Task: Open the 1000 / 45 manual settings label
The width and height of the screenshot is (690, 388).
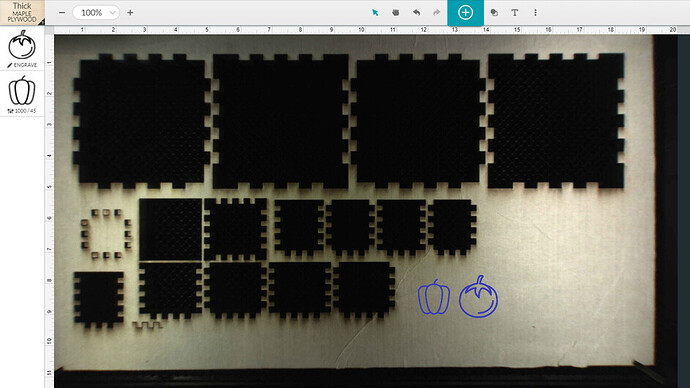Action: (22, 111)
